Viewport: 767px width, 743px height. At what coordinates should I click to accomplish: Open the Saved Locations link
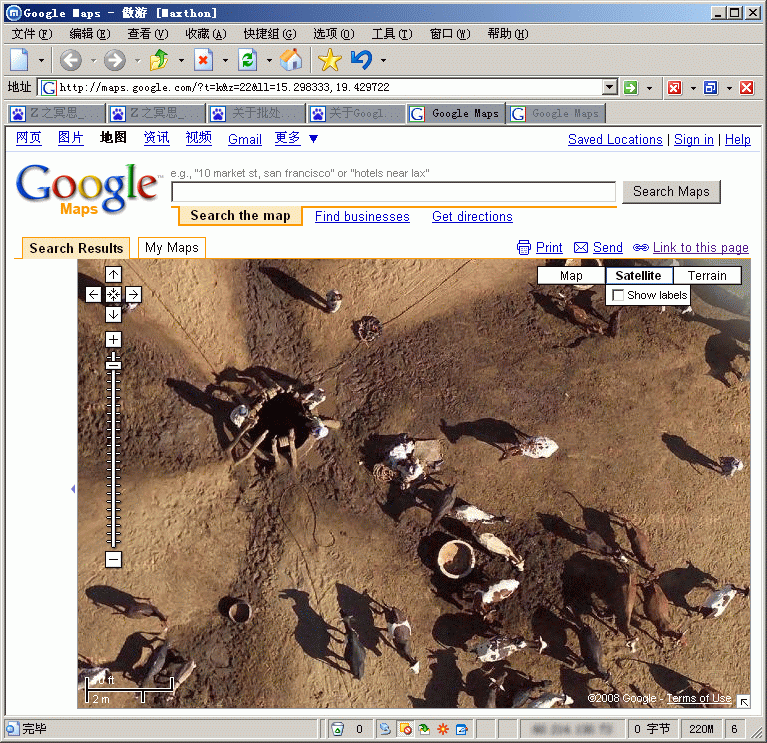pyautogui.click(x=615, y=139)
